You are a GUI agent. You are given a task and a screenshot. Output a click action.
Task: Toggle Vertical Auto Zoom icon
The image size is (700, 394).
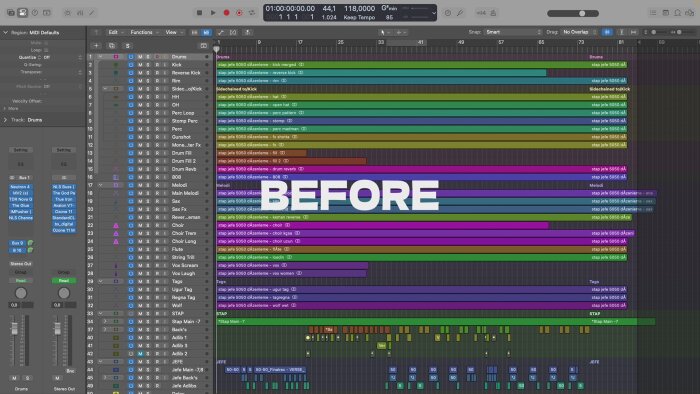click(x=621, y=32)
